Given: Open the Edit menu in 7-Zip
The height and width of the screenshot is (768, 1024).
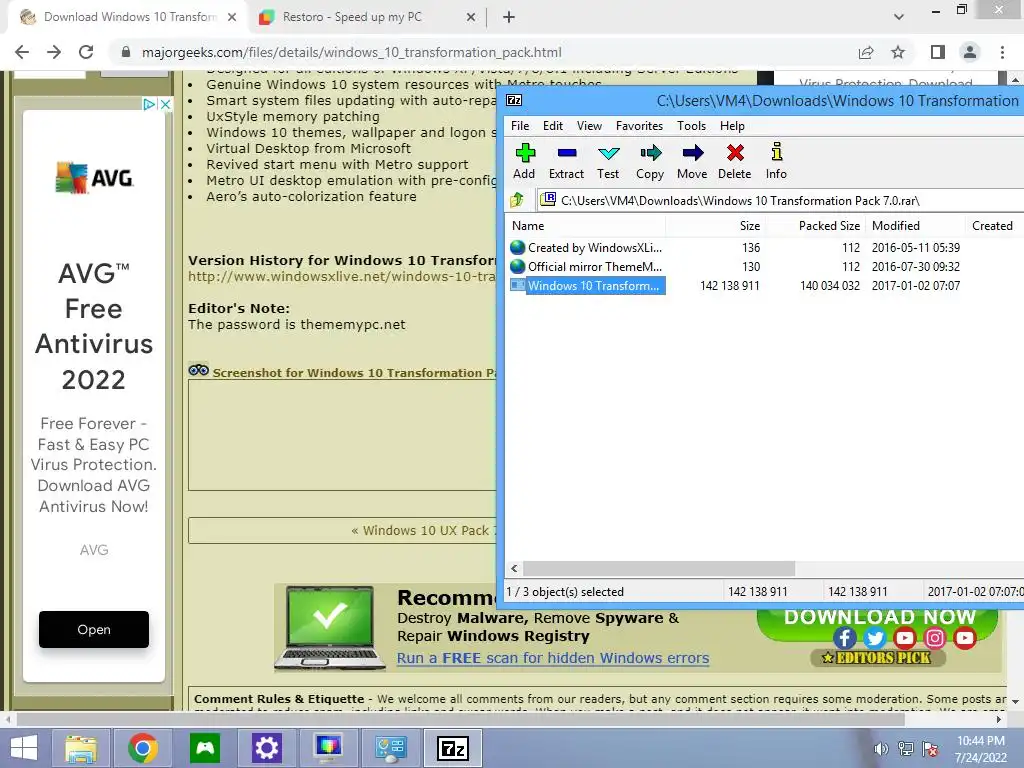Looking at the screenshot, I should (x=552, y=125).
